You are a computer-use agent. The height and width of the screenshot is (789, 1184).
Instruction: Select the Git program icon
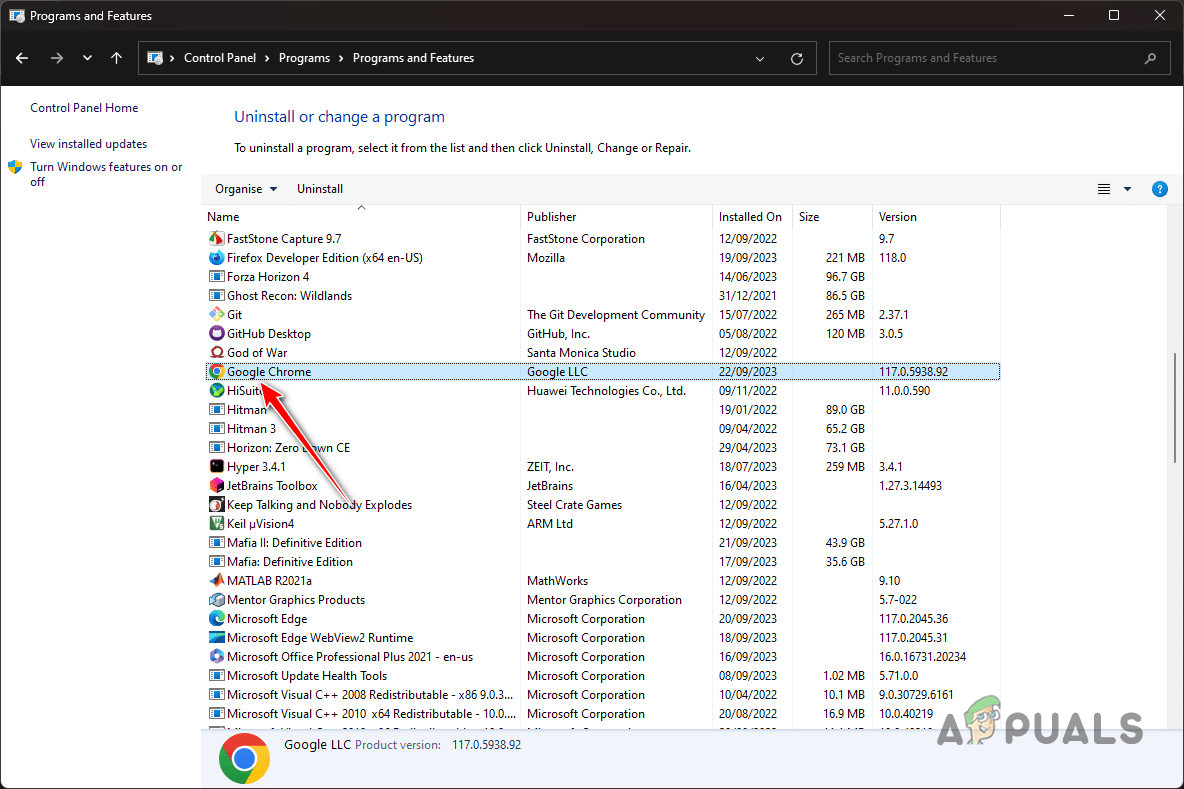(x=216, y=314)
